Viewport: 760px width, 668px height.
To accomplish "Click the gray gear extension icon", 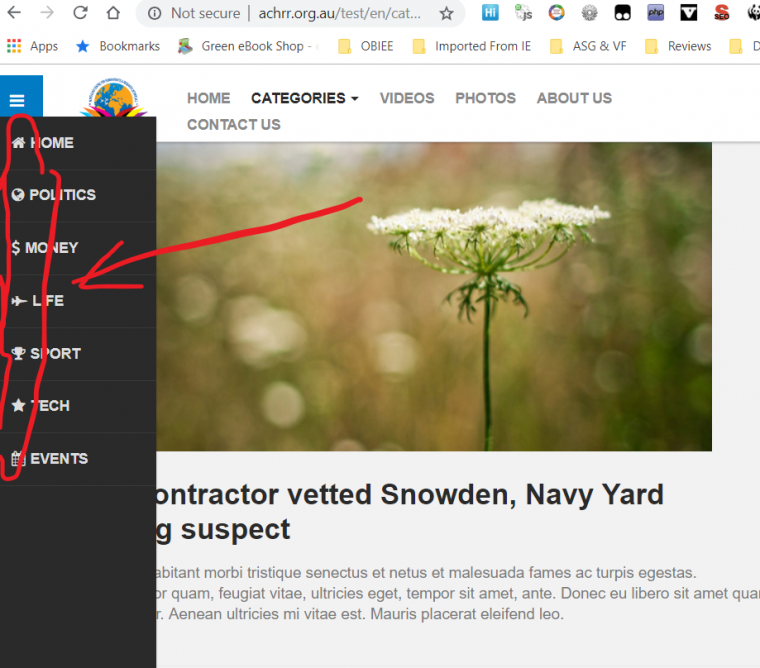I will pos(589,13).
